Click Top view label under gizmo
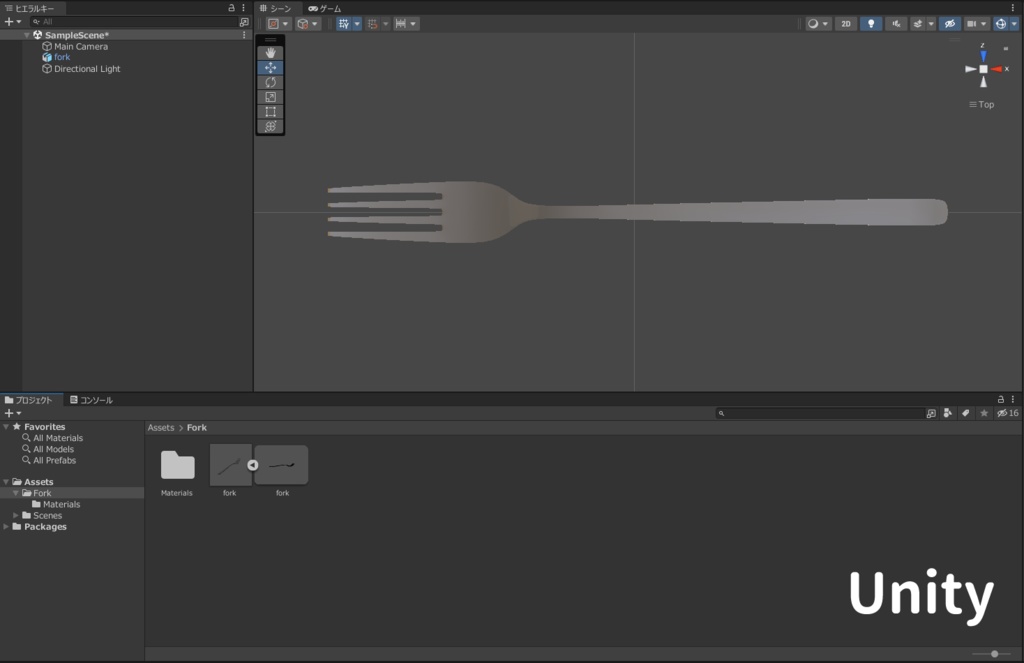 coord(982,105)
